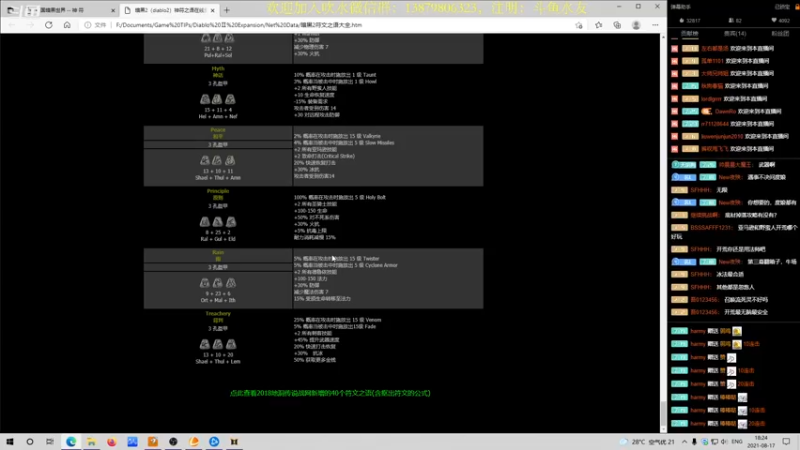
Task: Open the notification center icon
Action: click(x=786, y=442)
